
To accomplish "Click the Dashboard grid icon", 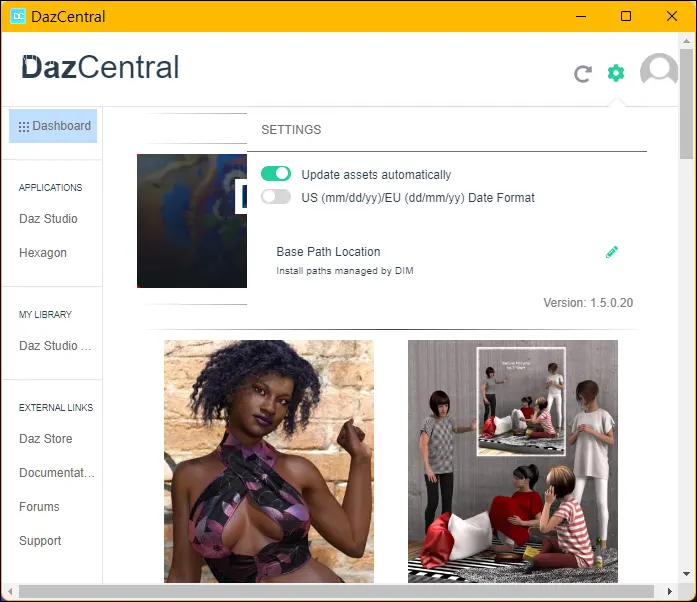I will coord(24,127).
